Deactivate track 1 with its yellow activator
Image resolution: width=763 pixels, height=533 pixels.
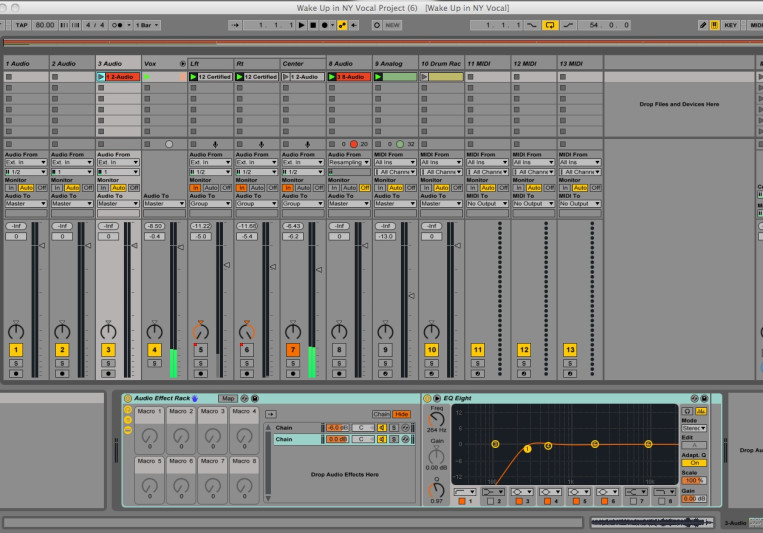click(16, 349)
